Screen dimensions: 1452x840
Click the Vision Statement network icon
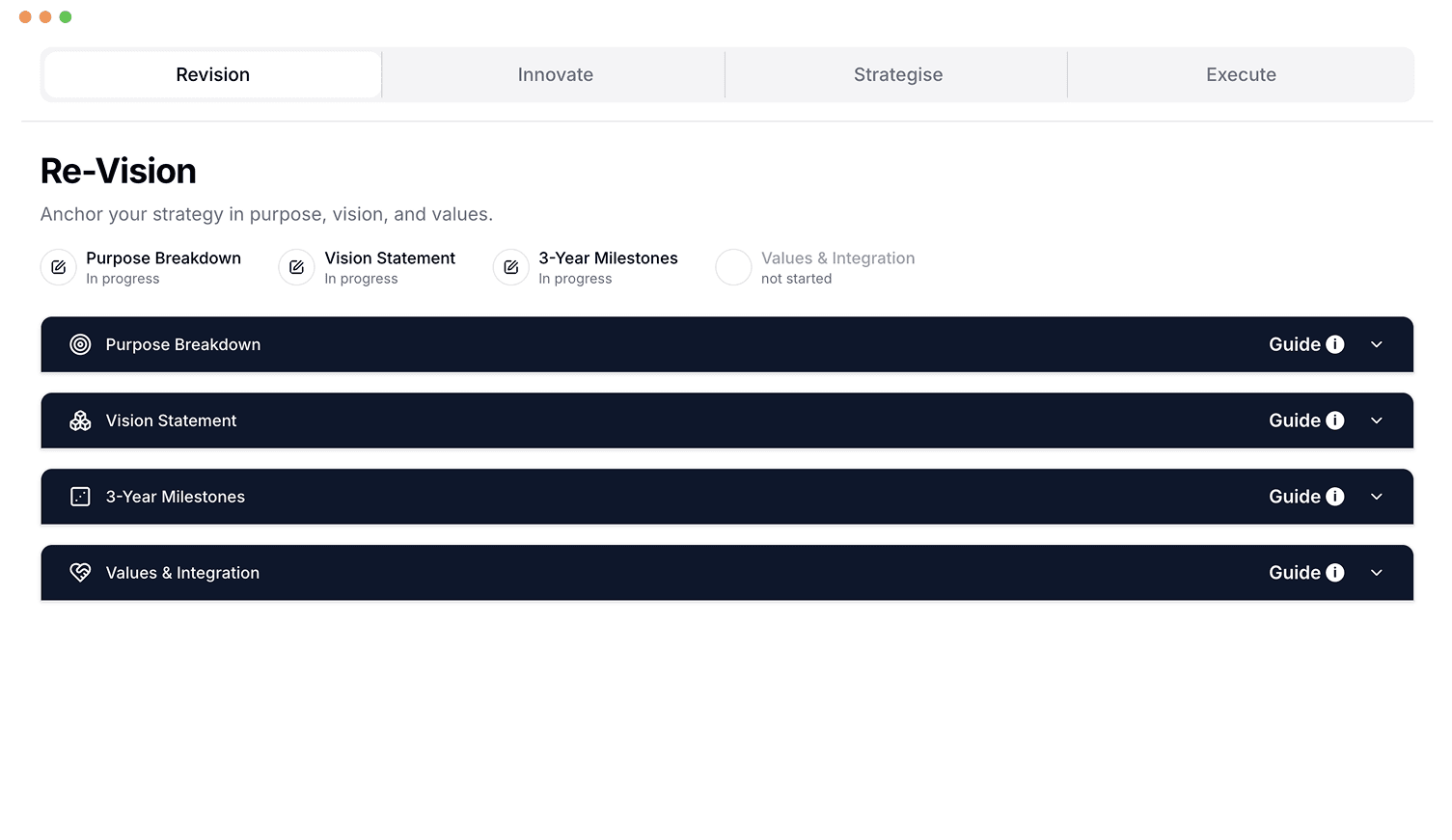(x=80, y=420)
